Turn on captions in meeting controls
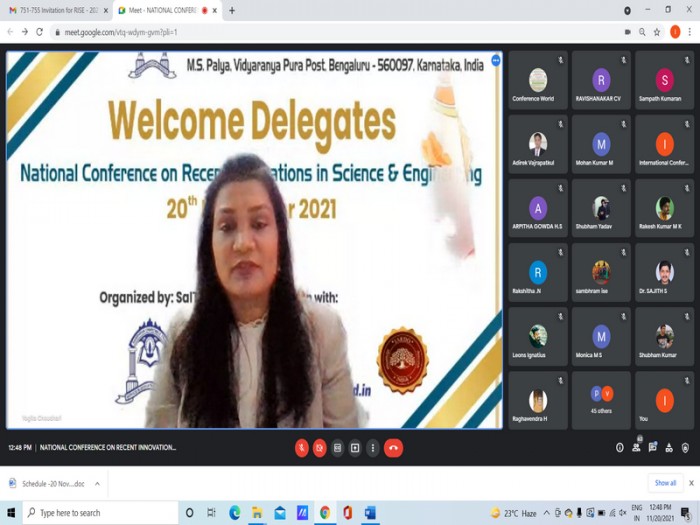Screen dimensions: 700x525 338,448
